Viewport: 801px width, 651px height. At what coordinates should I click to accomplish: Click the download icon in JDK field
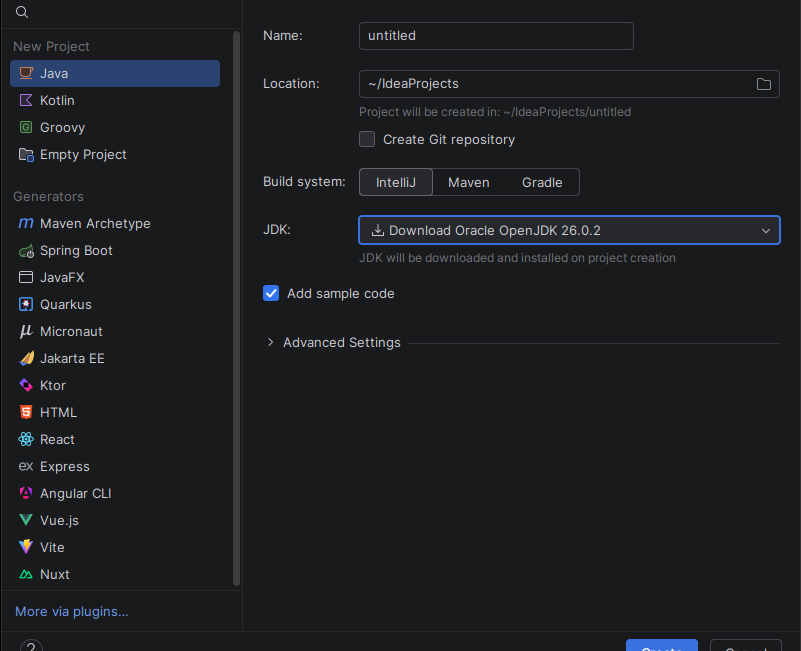[378, 230]
